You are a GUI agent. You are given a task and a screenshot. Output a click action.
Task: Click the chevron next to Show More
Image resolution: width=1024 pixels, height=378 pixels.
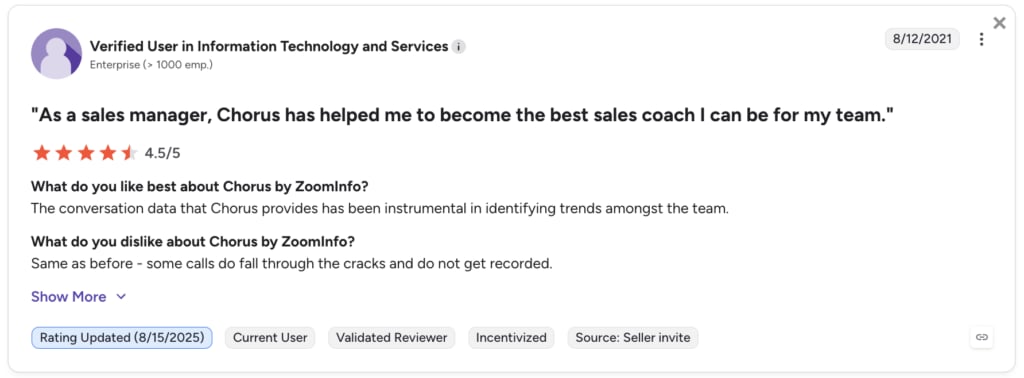(121, 297)
